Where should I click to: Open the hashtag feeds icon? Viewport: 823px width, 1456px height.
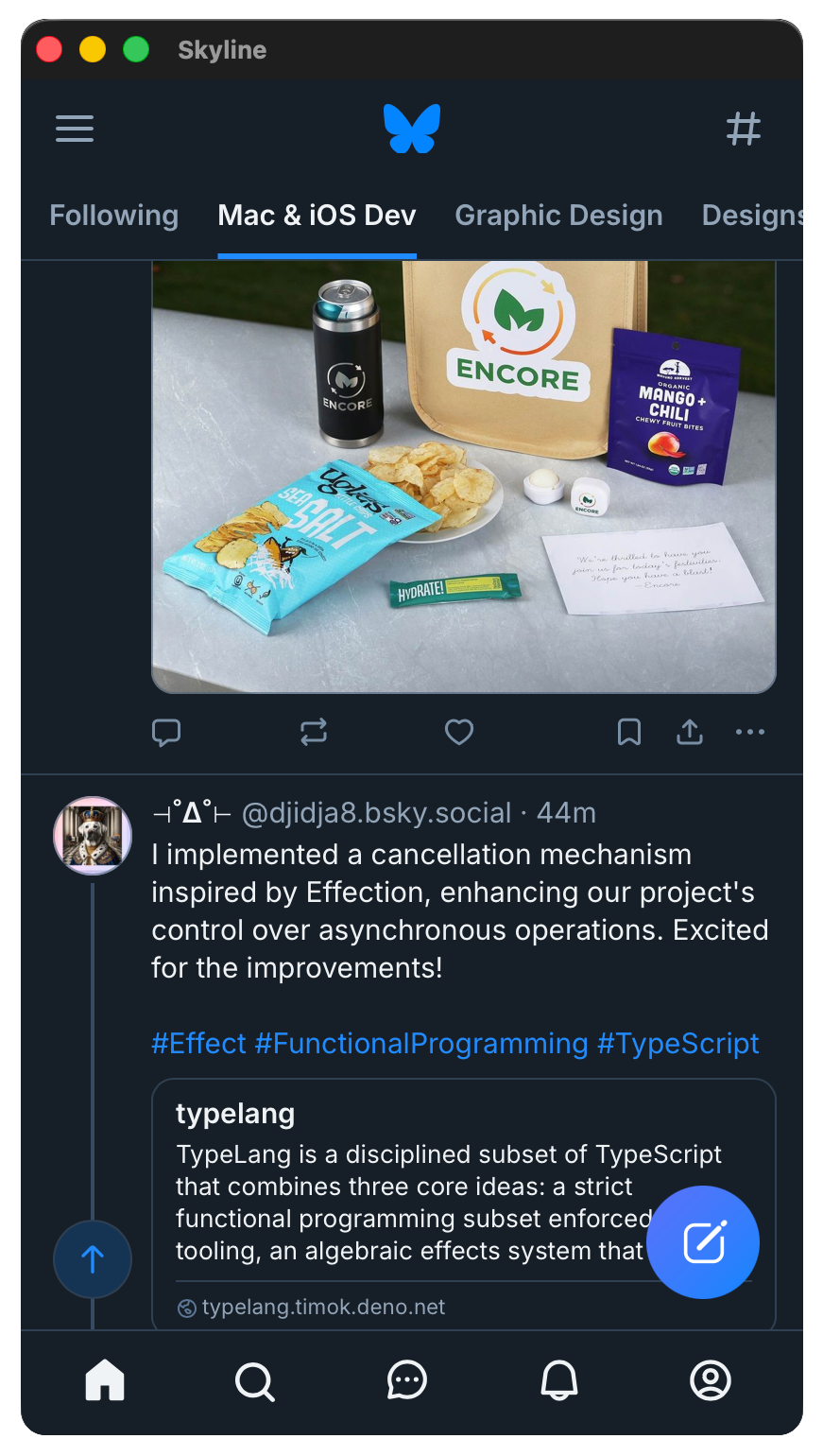[x=744, y=129]
